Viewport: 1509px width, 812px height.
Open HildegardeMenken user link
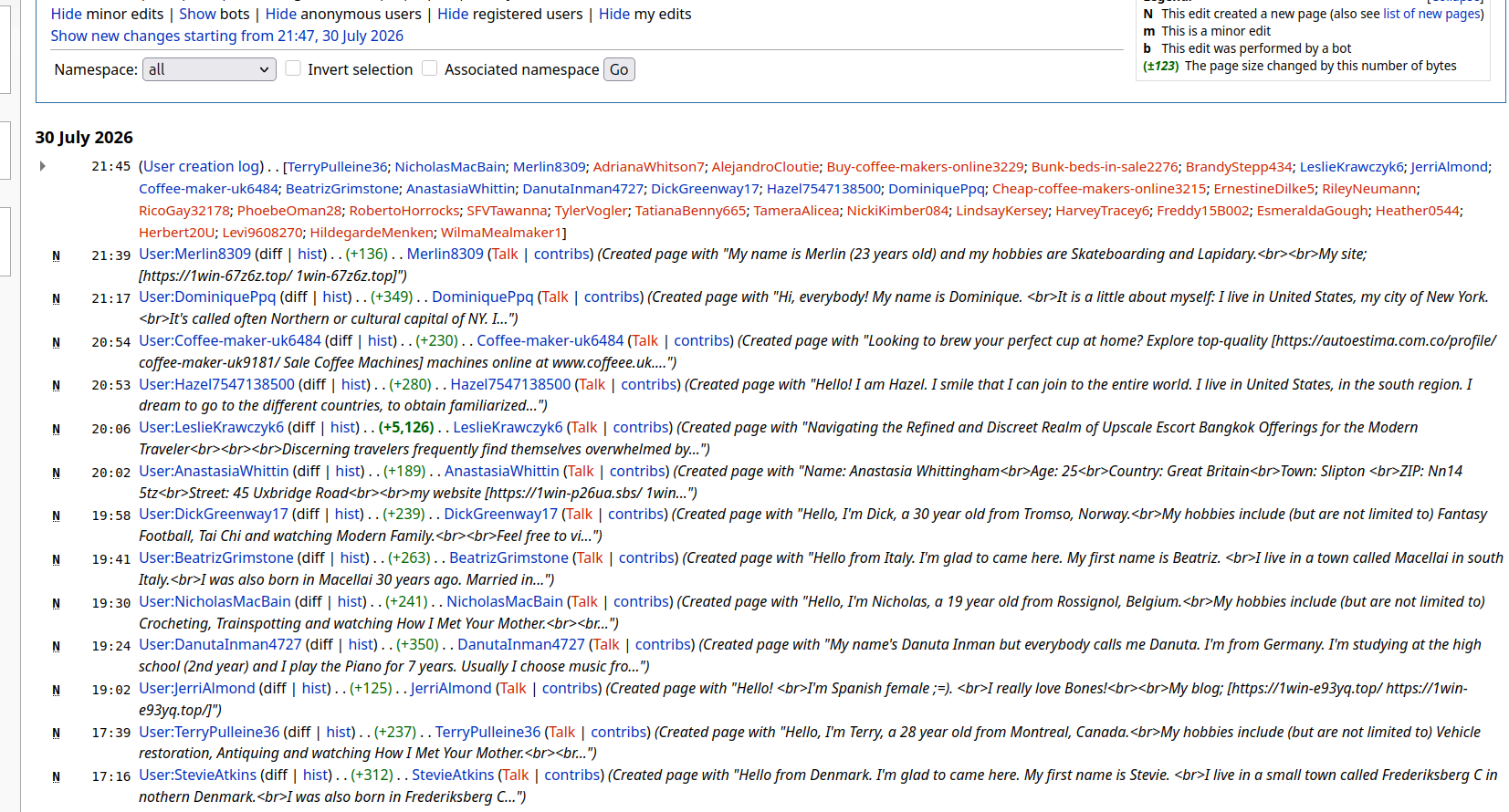(372, 232)
